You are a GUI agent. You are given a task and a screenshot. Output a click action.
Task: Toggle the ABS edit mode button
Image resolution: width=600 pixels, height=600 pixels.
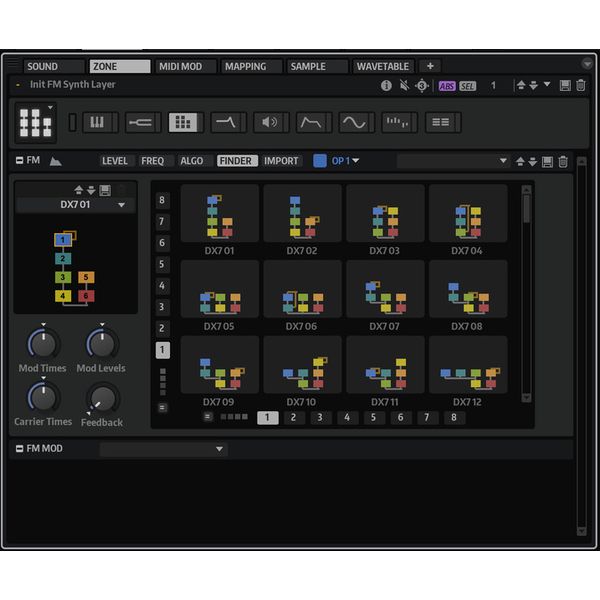tap(446, 86)
